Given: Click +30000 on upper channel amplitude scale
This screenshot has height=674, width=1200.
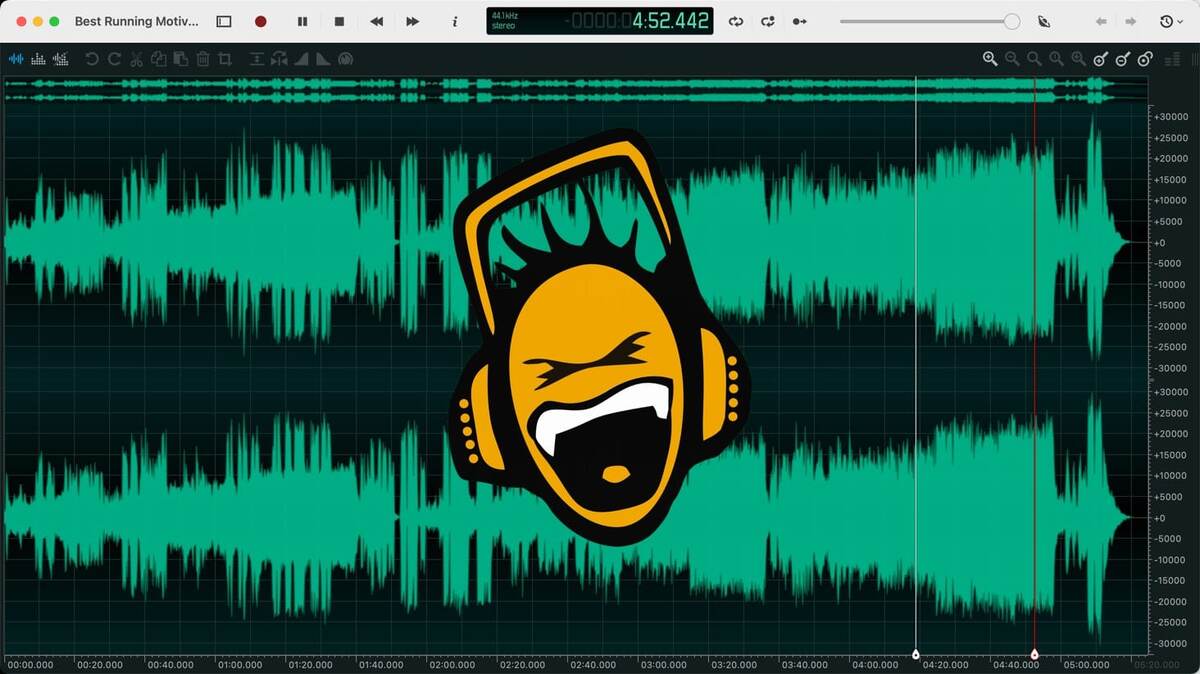Looking at the screenshot, I should click(x=1171, y=117).
